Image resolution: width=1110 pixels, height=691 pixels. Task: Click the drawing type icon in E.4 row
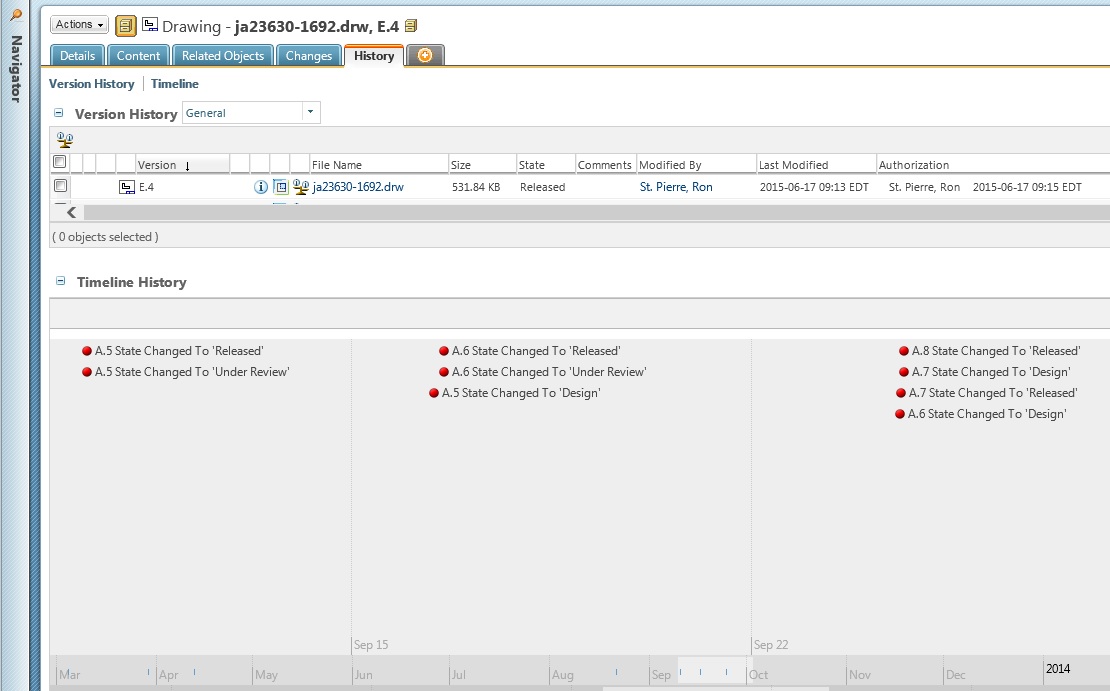(x=127, y=187)
